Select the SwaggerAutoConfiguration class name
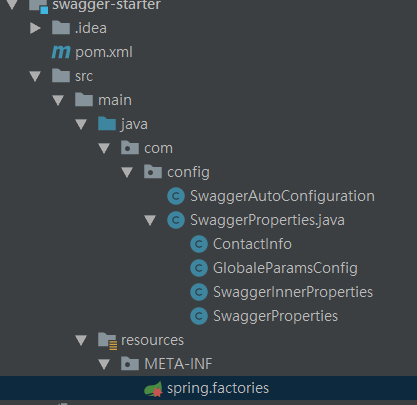The height and width of the screenshot is (405, 417). (x=282, y=196)
